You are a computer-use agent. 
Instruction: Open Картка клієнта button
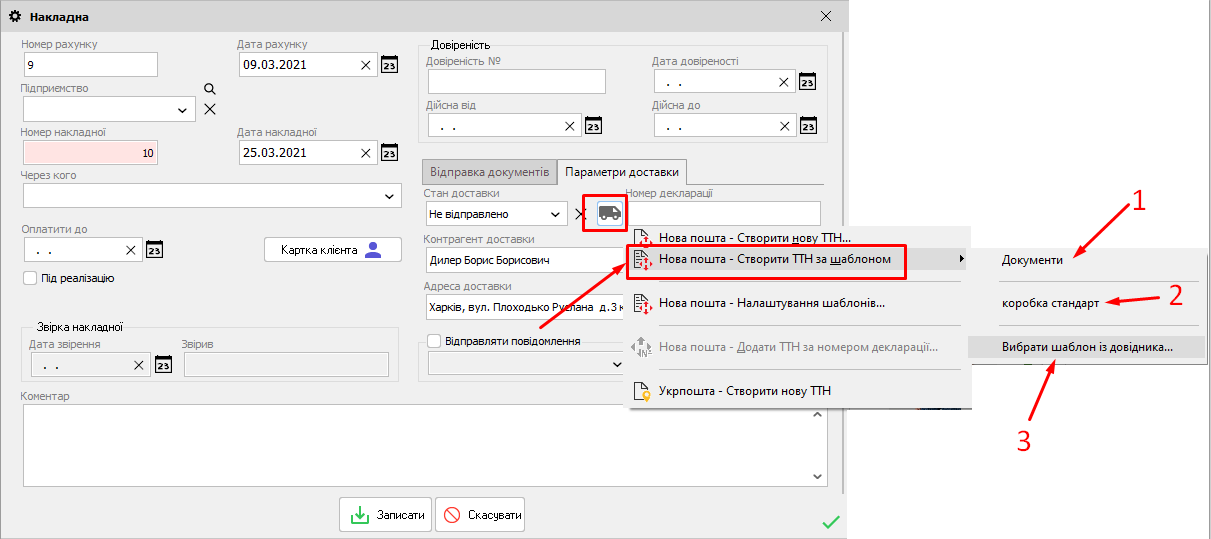332,250
